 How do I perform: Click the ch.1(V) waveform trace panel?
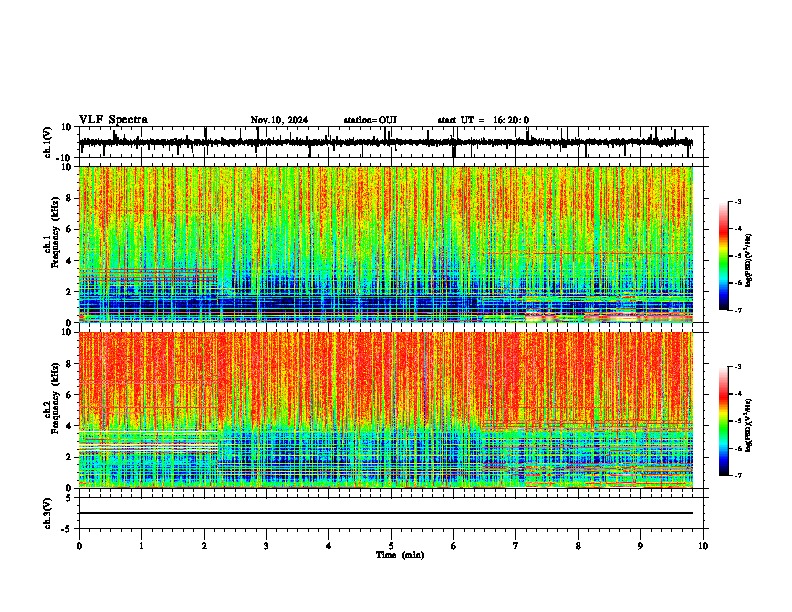point(391,142)
